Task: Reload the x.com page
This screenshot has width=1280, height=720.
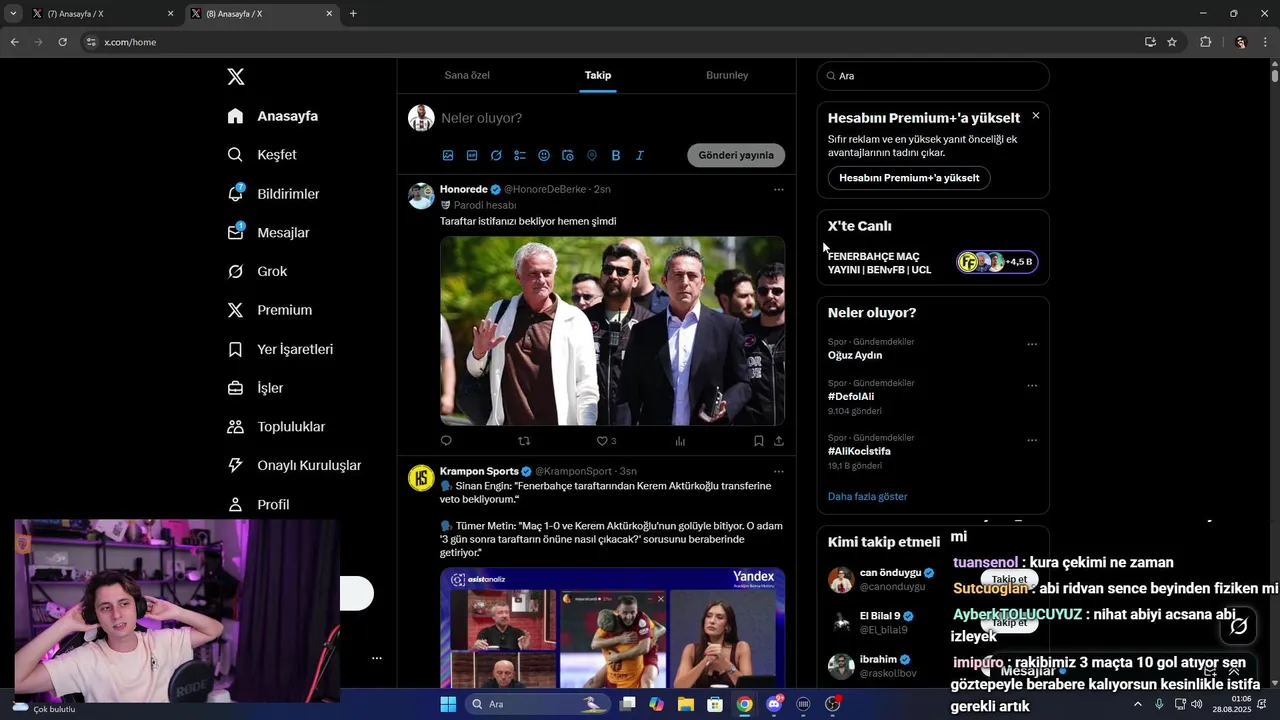Action: [62, 42]
